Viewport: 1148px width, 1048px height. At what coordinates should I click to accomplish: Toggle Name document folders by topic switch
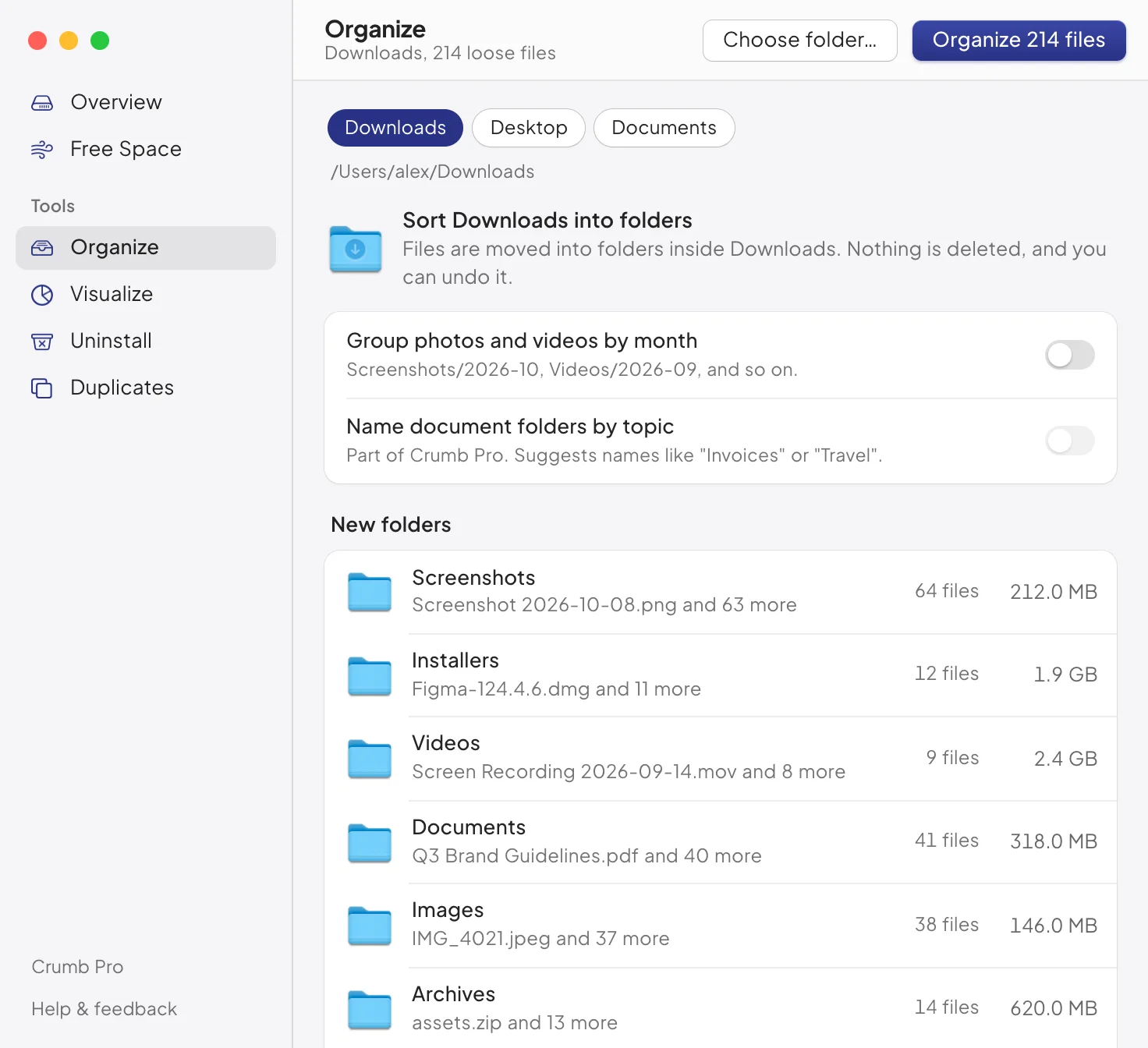1070,441
